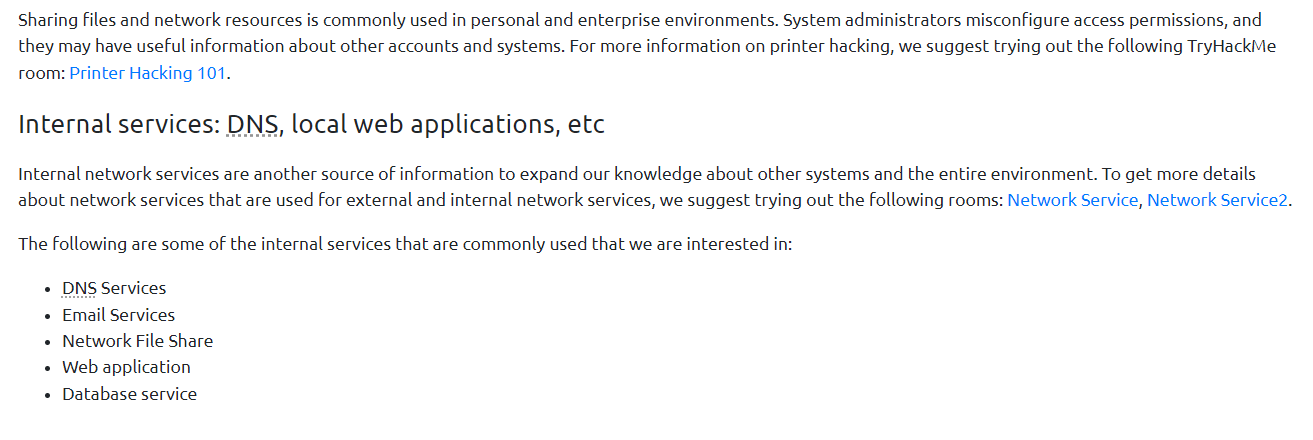Image resolution: width=1313 pixels, height=440 pixels.
Task: Click the bullet point beside Web application
Action: click(48, 368)
